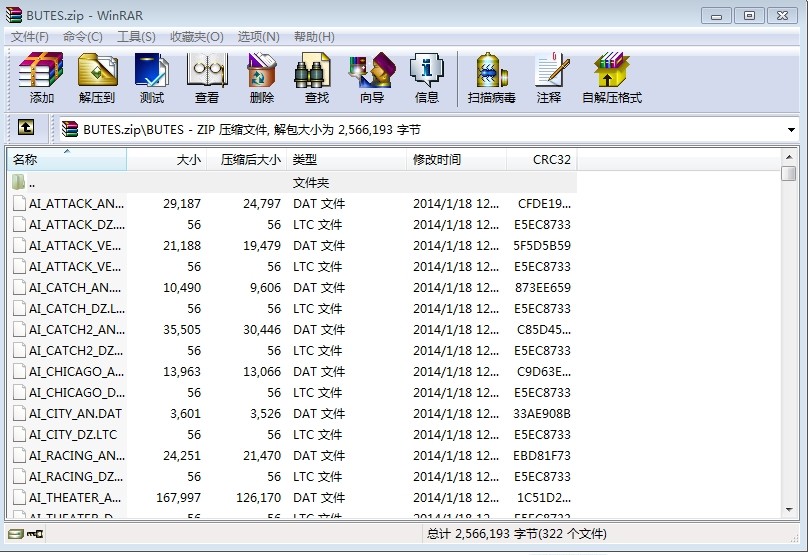This screenshot has width=808, height=555.
Task: Click the scrollbar down arrow
Action: [x=789, y=510]
